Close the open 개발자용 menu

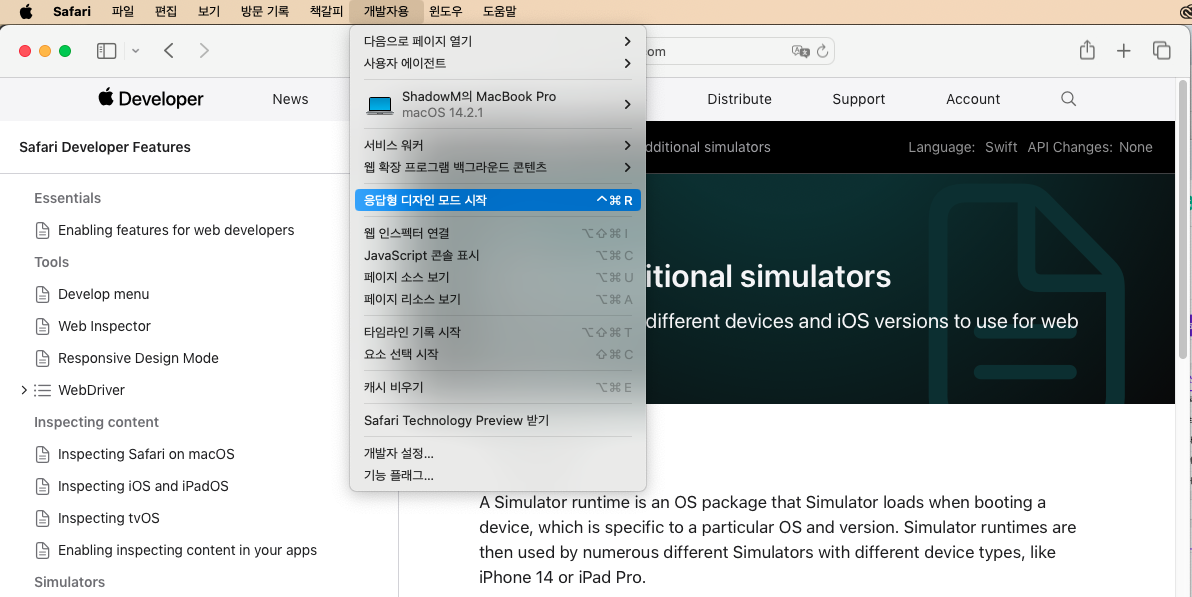[386, 11]
